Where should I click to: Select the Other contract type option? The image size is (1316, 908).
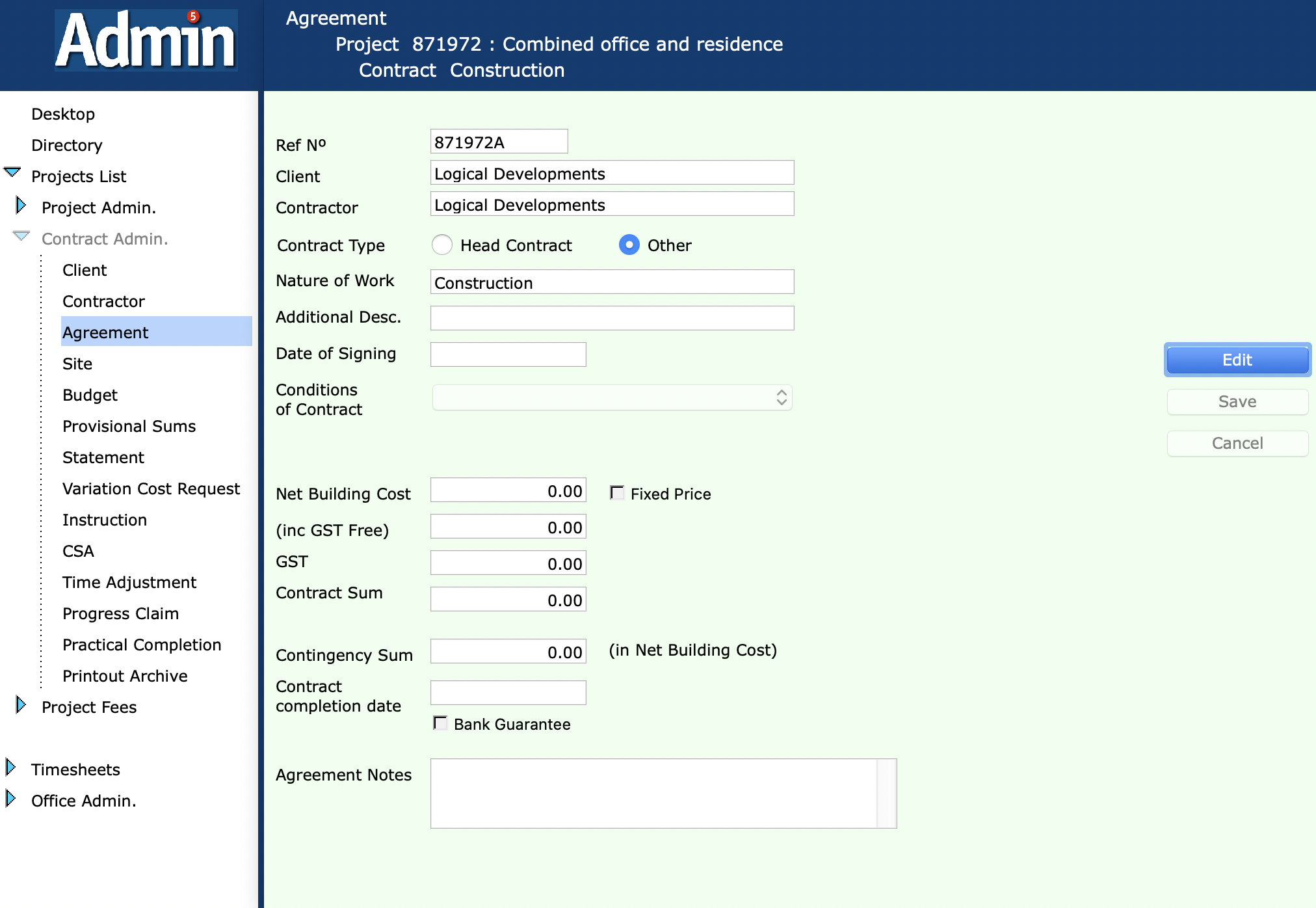click(x=629, y=245)
